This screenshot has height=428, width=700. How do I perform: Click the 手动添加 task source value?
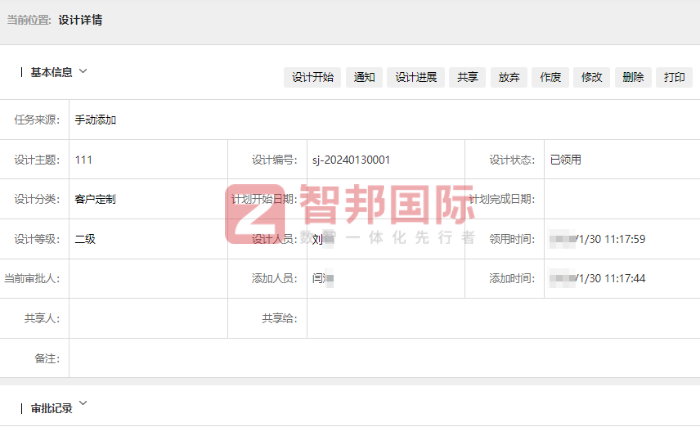[95, 120]
